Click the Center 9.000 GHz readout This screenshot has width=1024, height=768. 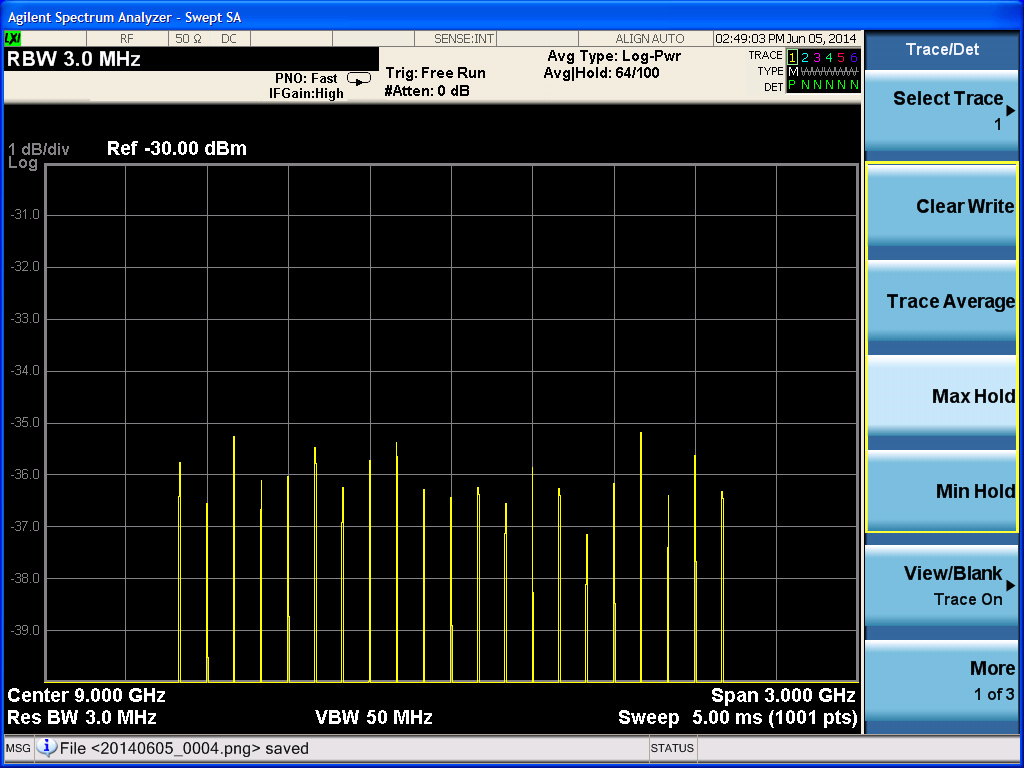tap(87, 695)
